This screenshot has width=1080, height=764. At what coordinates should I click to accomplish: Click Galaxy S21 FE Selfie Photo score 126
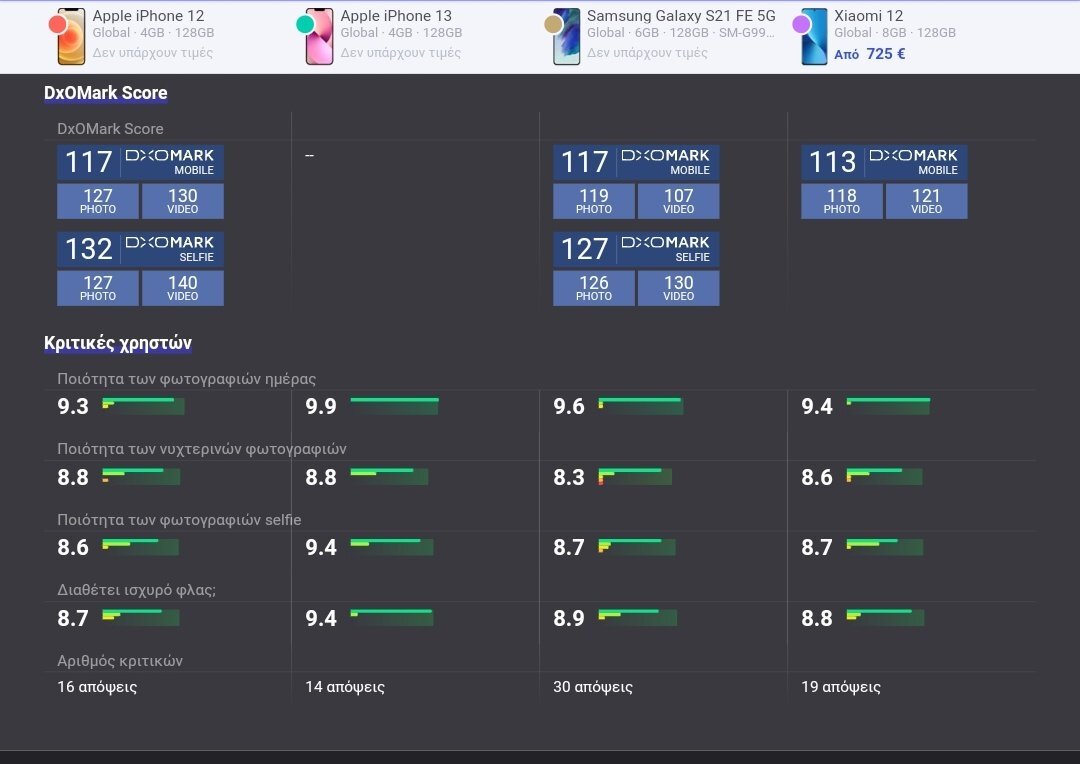click(x=594, y=287)
